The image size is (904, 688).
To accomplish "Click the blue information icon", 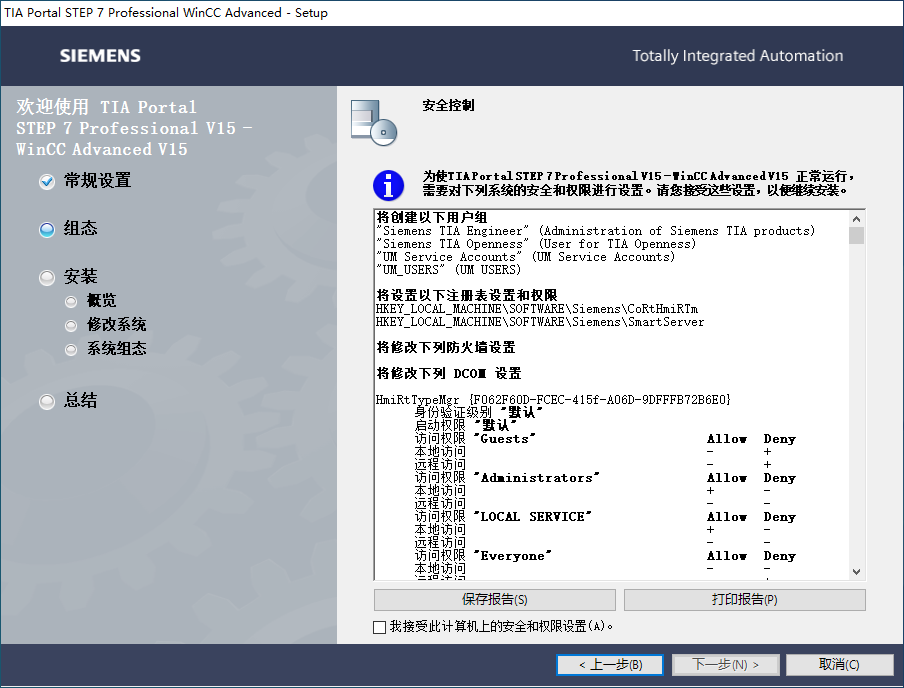I will [388, 185].
